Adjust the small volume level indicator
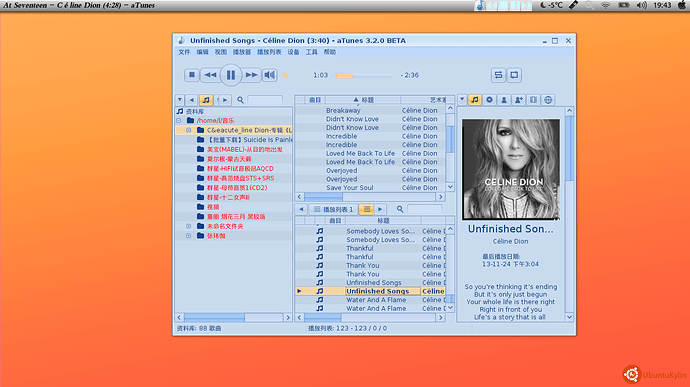Screen dimensions: 690x387 coord(285,75)
